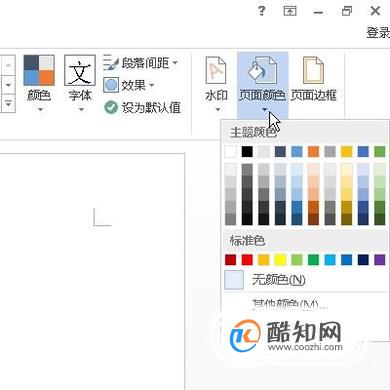The height and width of the screenshot is (390, 390).
Task: Select the orange standard color
Action: 264,260
